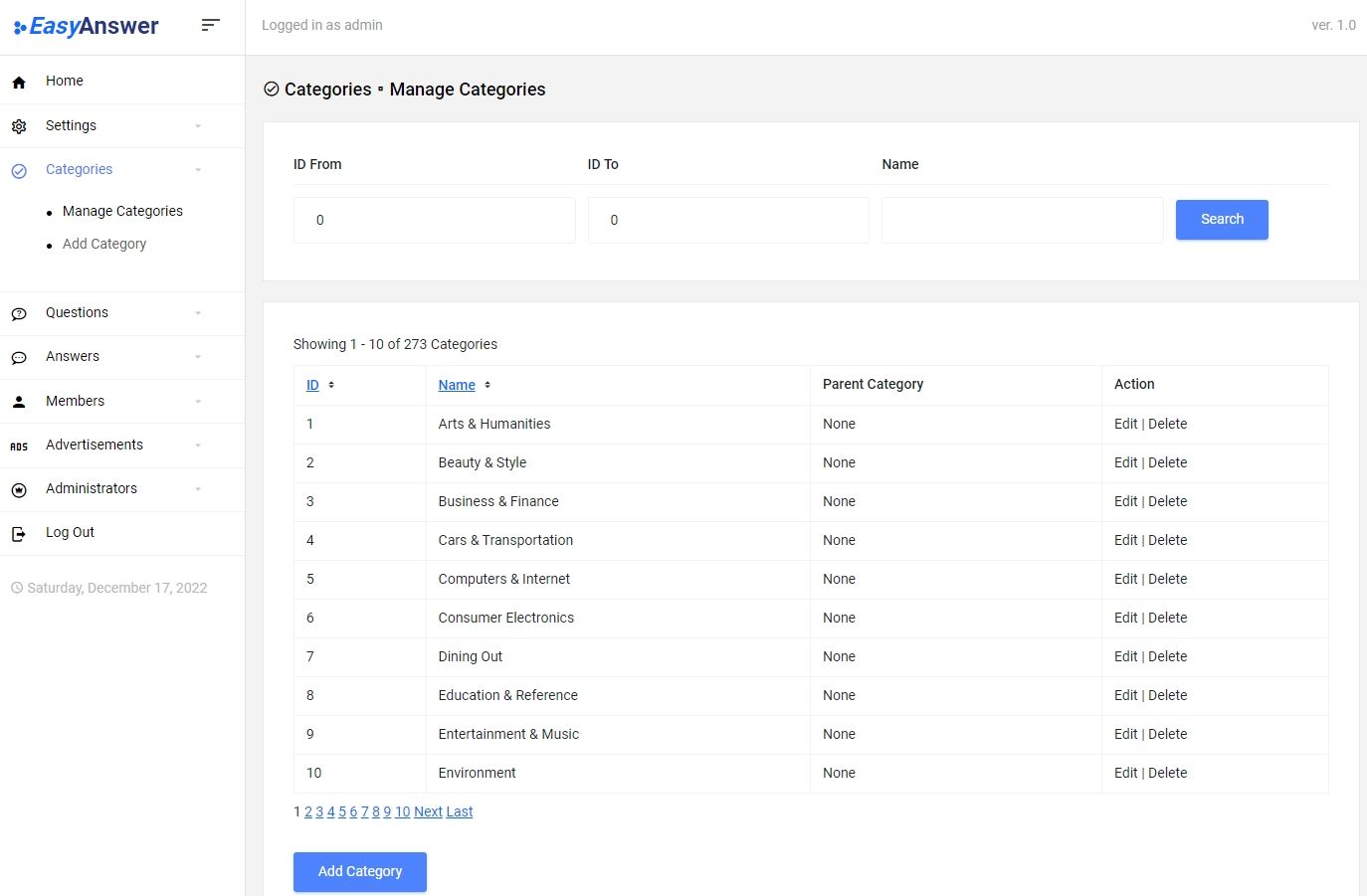Viewport: 1367px width, 896px height.
Task: Expand the Members menu arrow
Action: (198, 402)
